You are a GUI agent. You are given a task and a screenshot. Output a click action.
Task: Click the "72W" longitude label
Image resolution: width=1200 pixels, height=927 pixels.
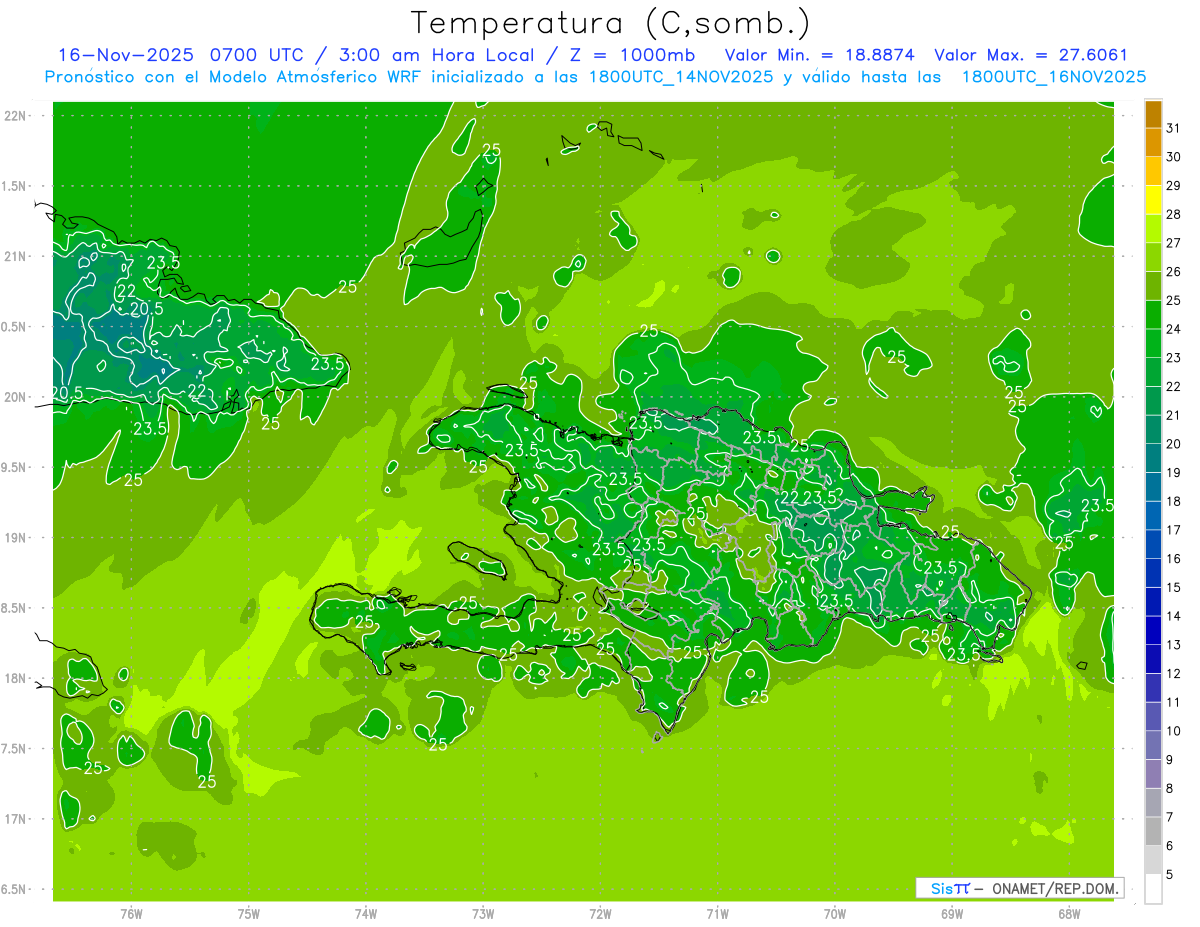click(x=600, y=914)
